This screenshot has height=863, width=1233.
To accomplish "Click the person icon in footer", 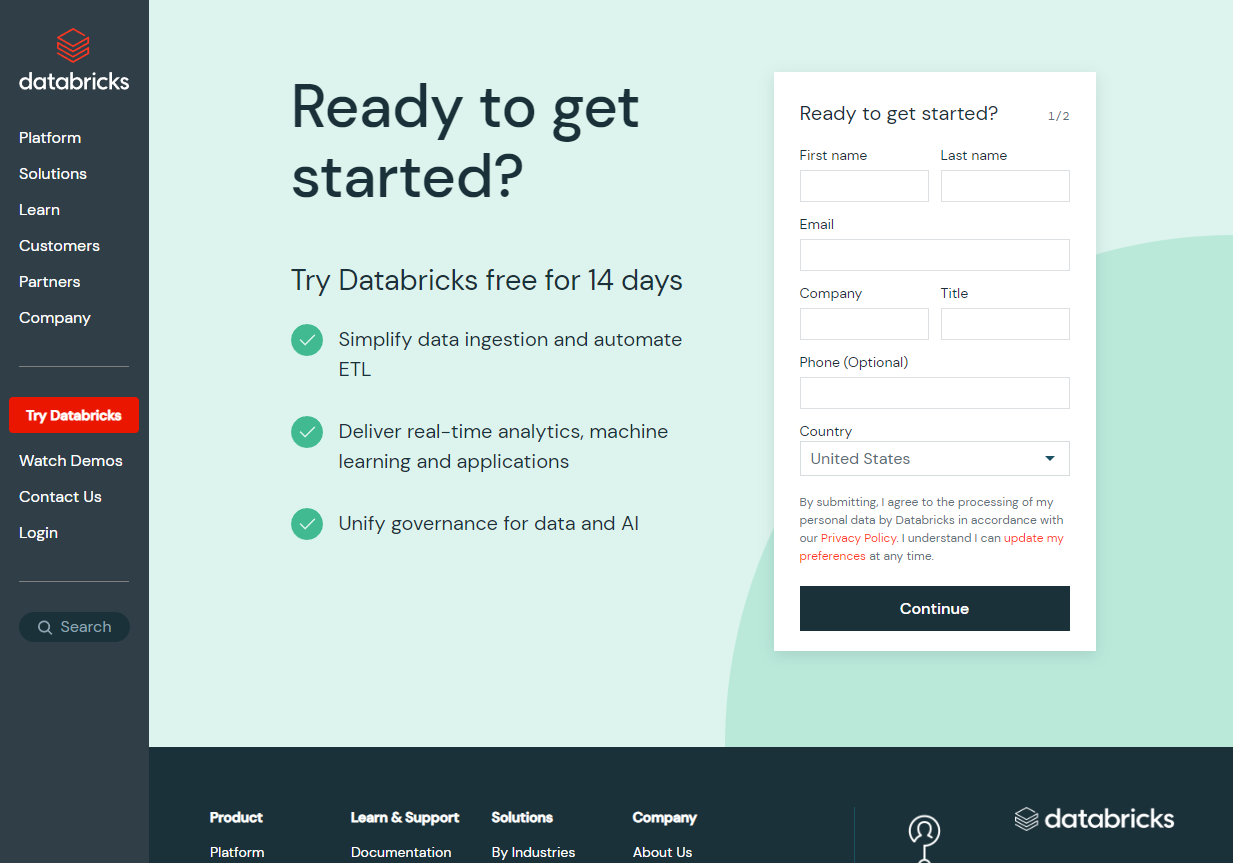I will 924,837.
